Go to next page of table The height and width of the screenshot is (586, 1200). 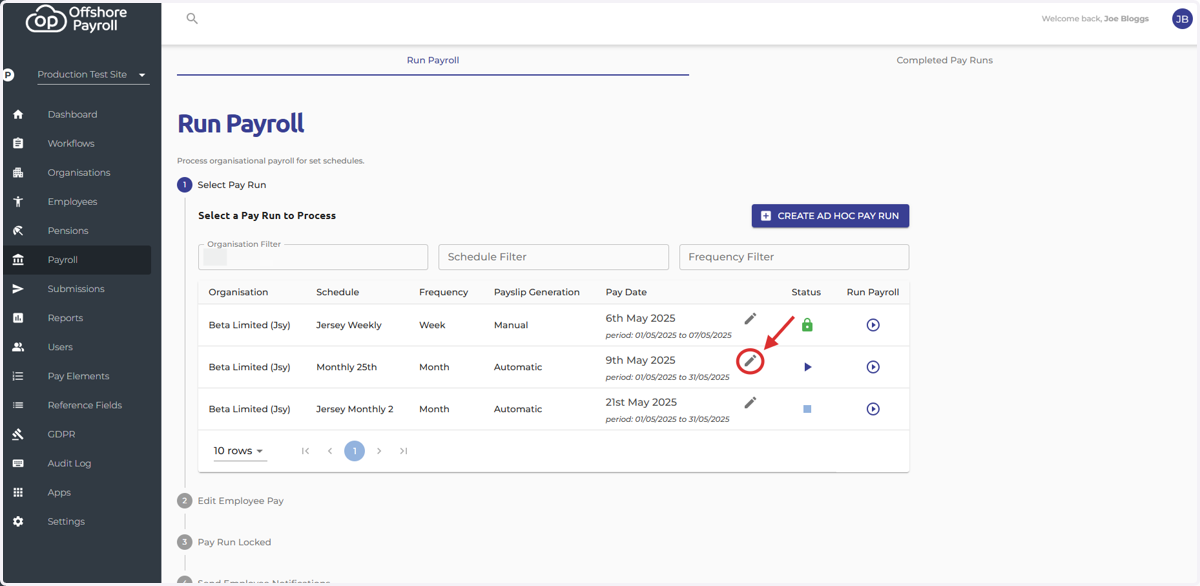(x=379, y=451)
